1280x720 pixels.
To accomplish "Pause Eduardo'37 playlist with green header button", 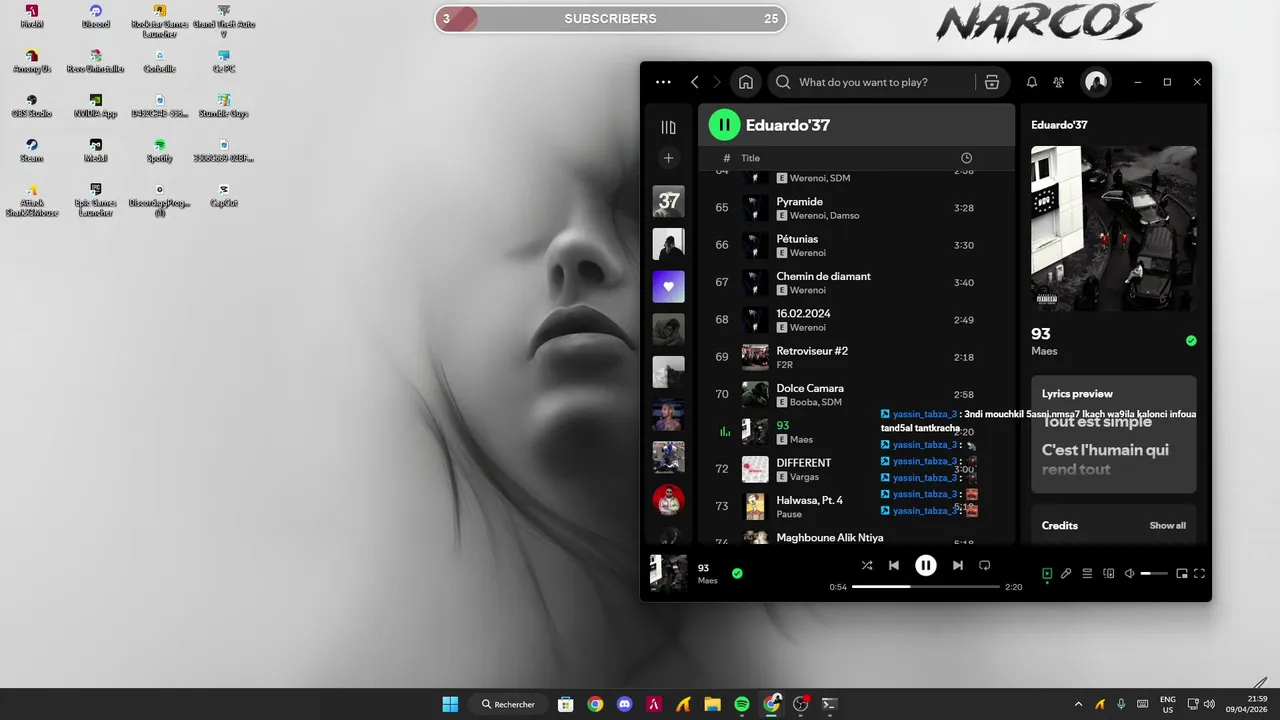I will click(x=724, y=125).
